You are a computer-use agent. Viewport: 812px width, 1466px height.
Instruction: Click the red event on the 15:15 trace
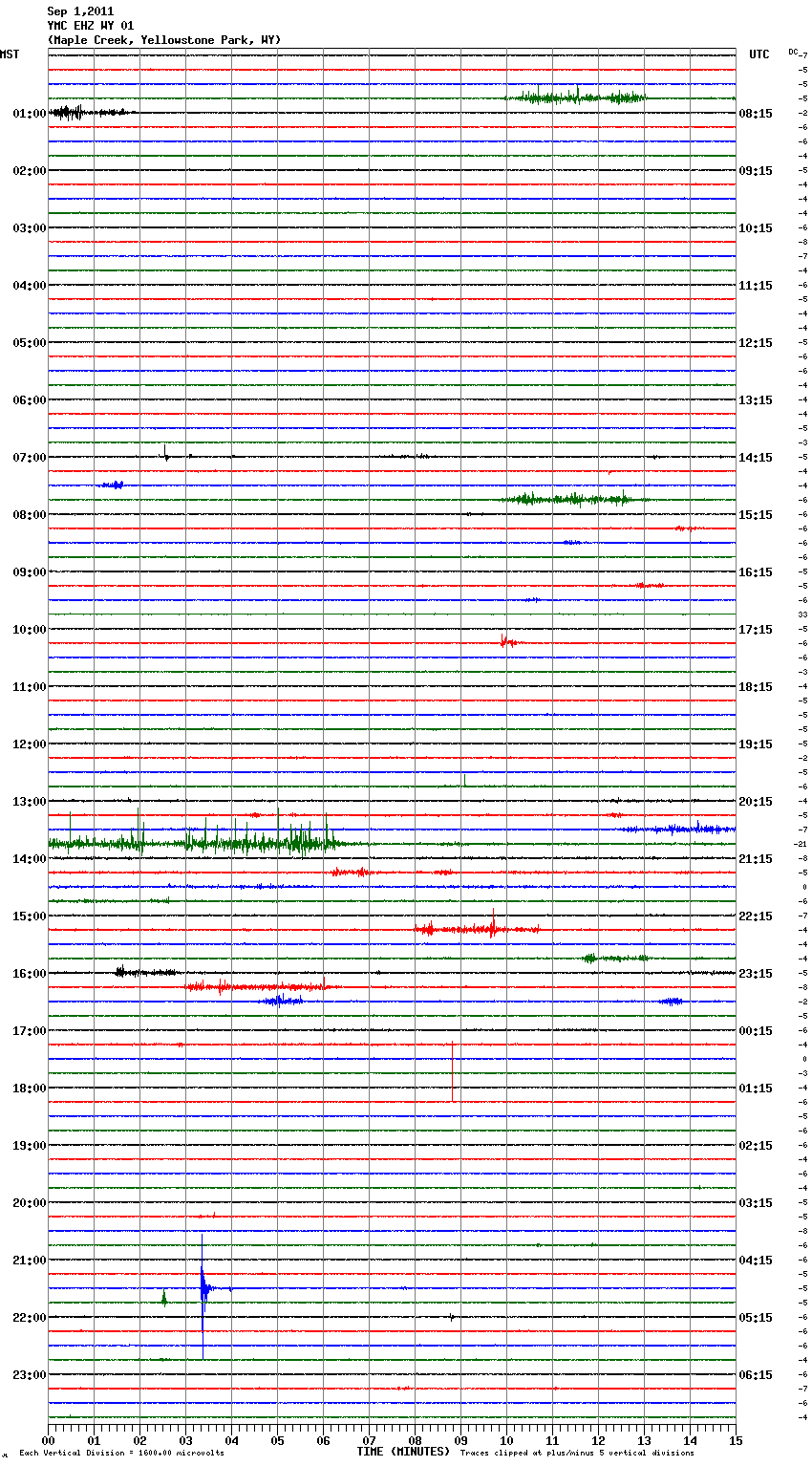click(x=478, y=927)
